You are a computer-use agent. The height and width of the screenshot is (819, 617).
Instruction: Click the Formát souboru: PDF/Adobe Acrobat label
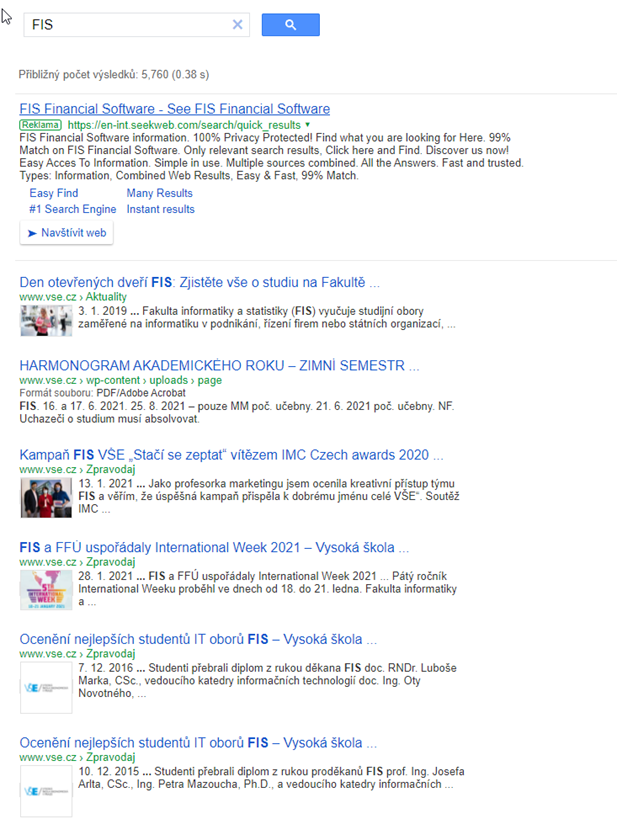102,393
